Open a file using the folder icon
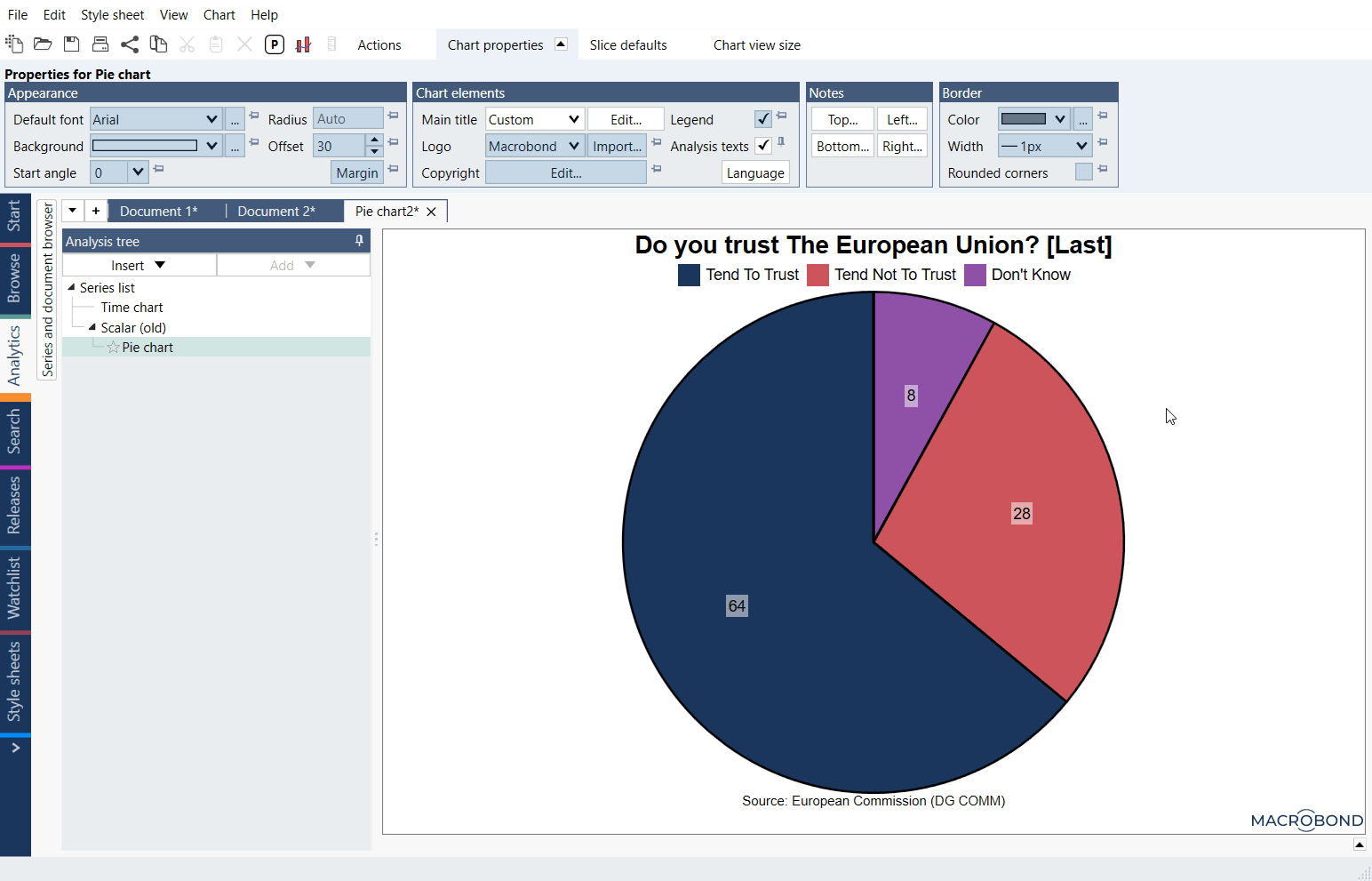1372x881 pixels. tap(43, 44)
